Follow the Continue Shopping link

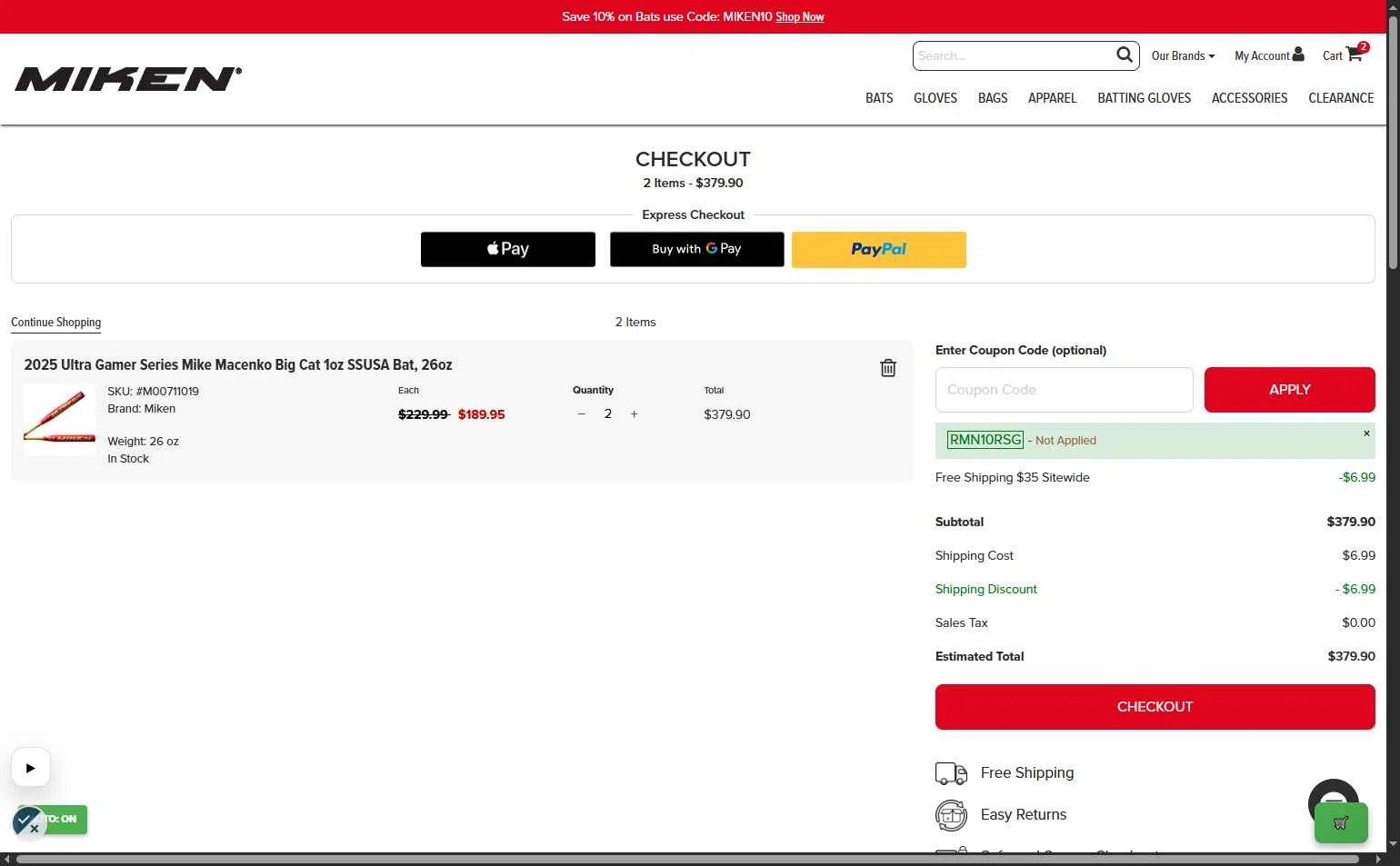click(55, 323)
